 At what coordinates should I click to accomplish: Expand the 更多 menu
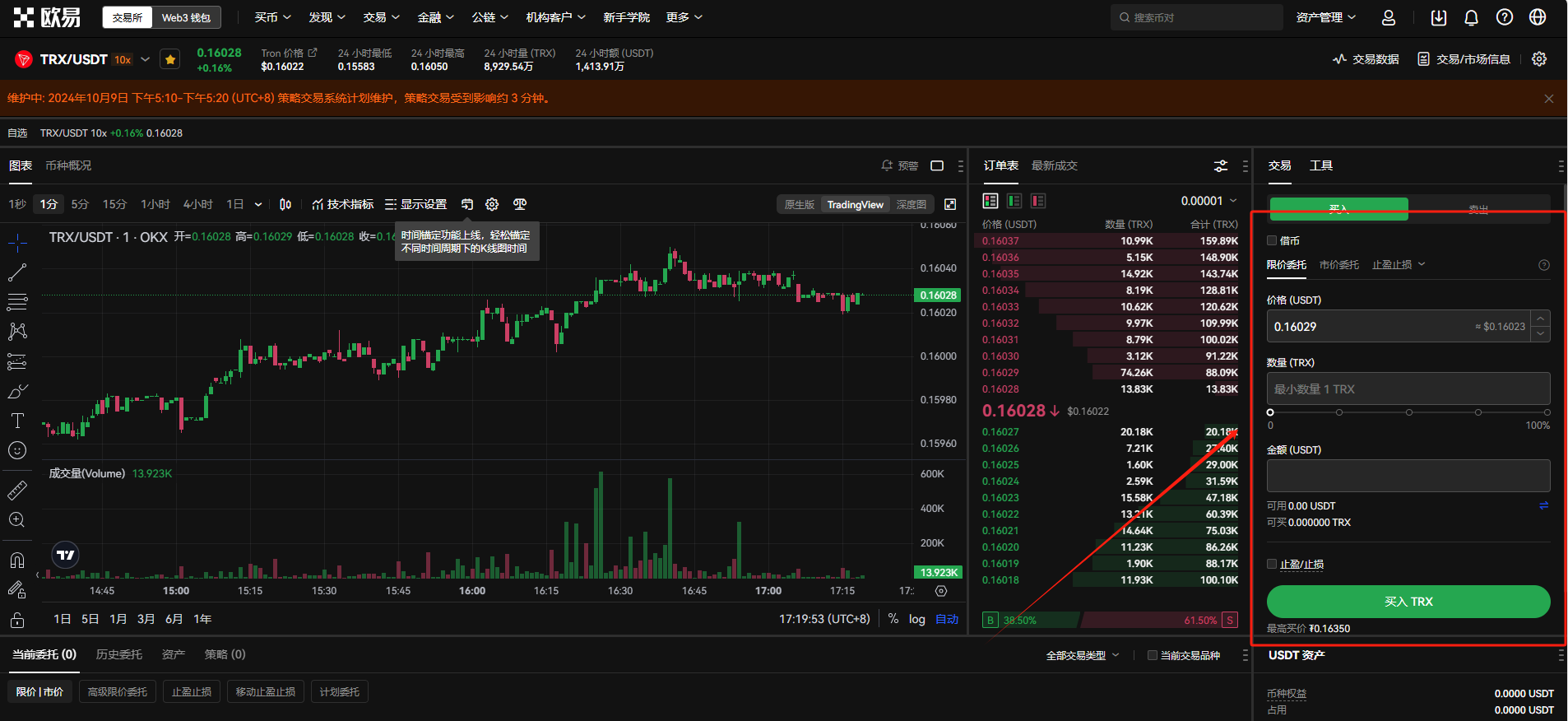tap(684, 17)
